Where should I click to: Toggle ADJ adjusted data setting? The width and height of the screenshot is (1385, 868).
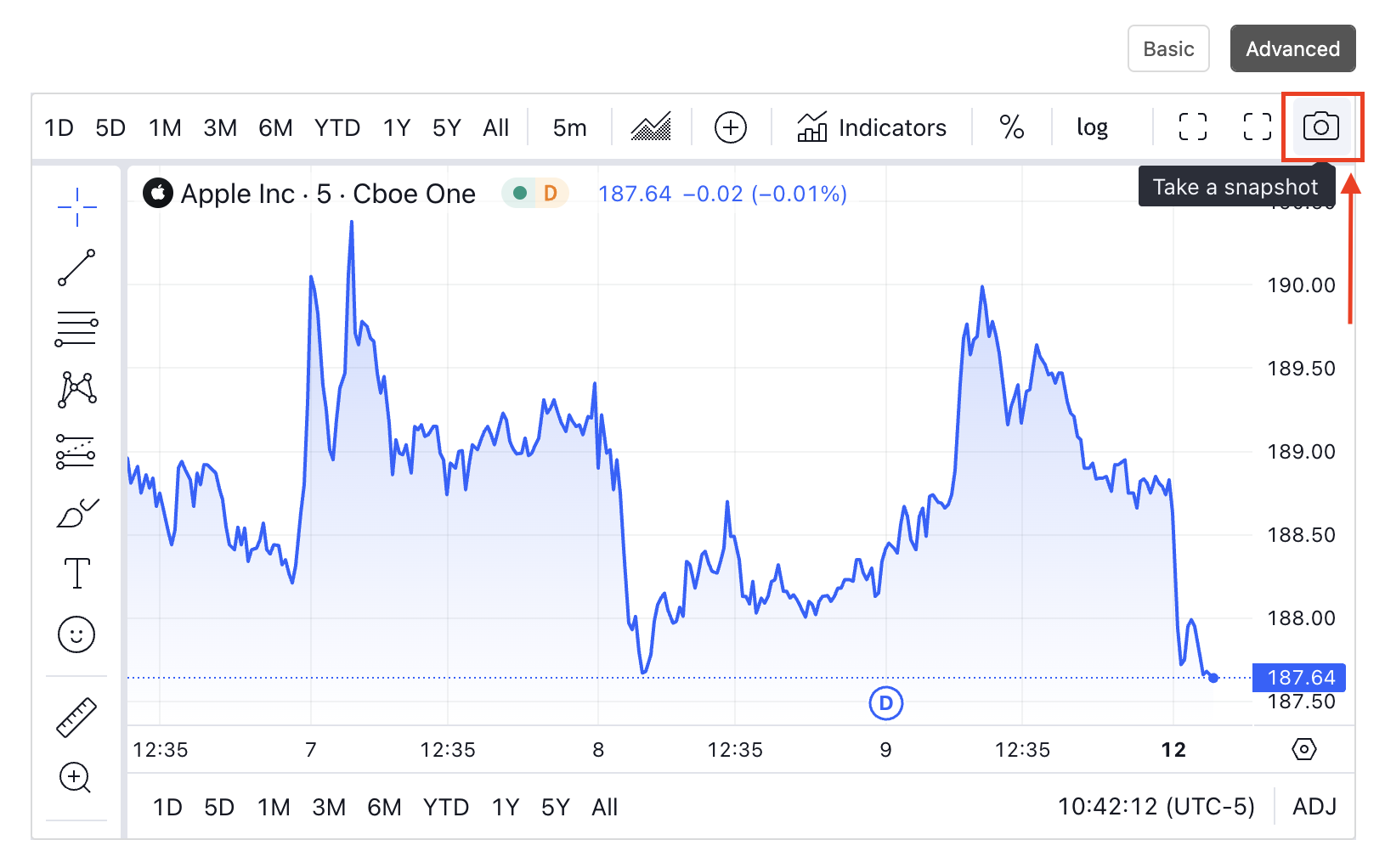tap(1313, 807)
